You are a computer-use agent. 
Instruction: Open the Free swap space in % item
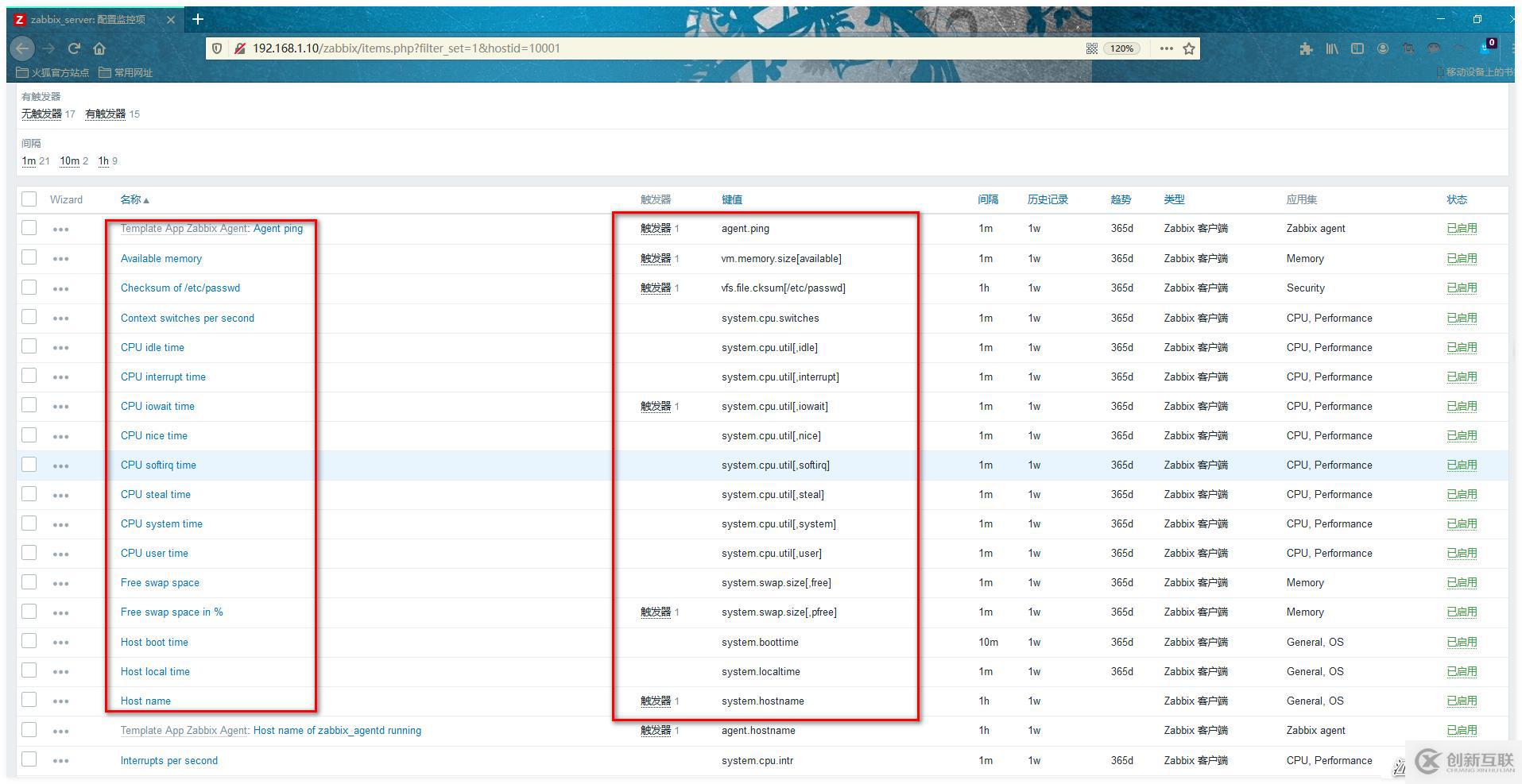pos(172,612)
